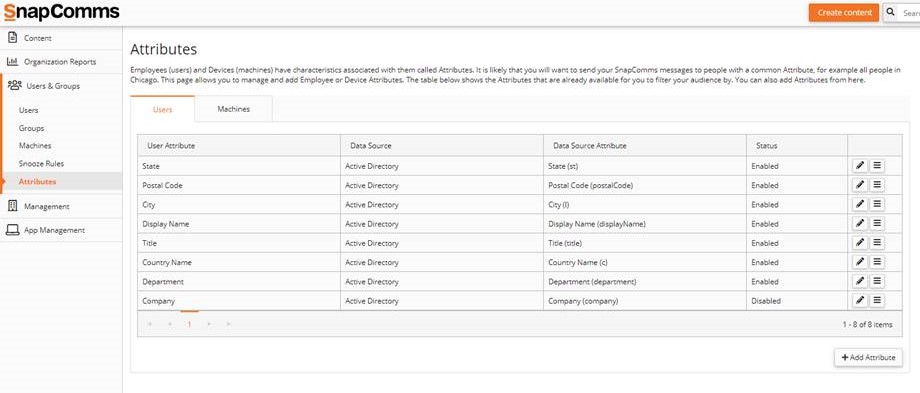The height and width of the screenshot is (393, 920).
Task: Click the Disabled status for Company
Action: coord(766,301)
